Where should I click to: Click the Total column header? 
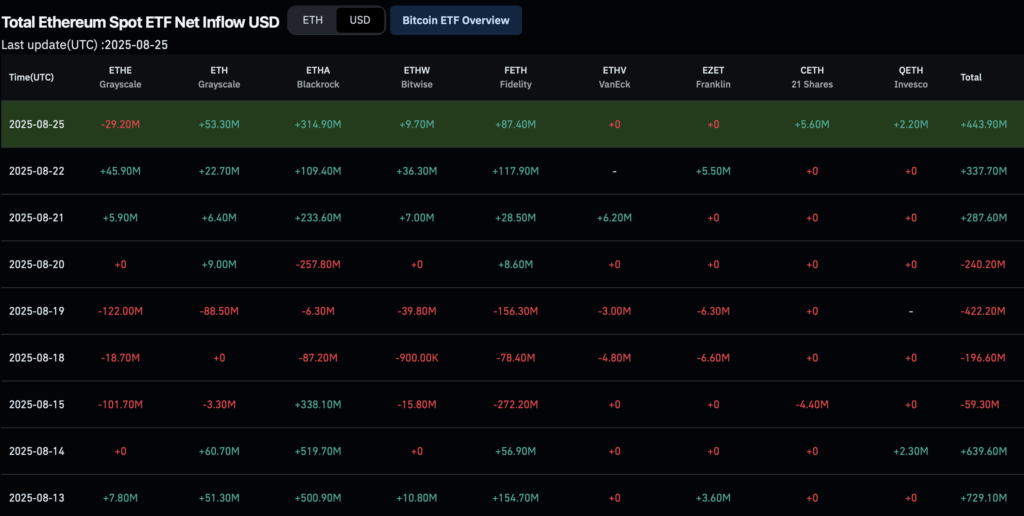[x=970, y=77]
